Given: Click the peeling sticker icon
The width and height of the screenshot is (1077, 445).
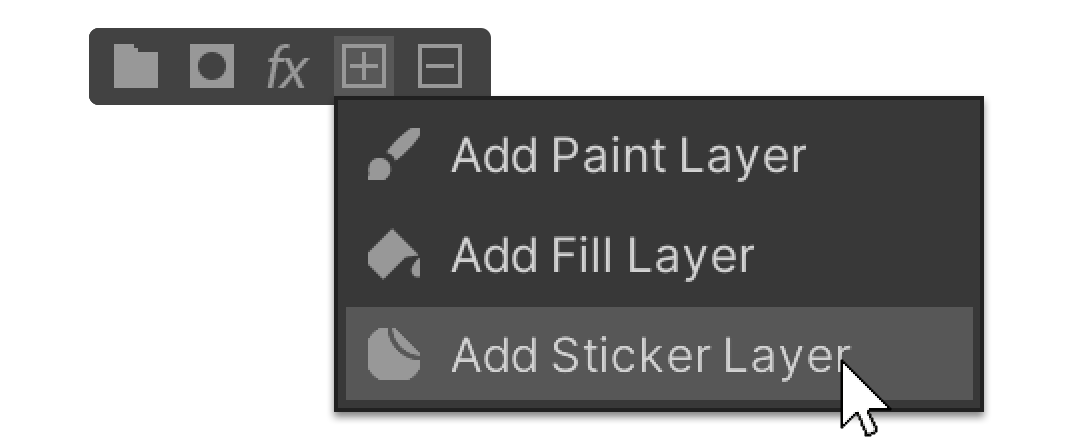Looking at the screenshot, I should coord(394,354).
